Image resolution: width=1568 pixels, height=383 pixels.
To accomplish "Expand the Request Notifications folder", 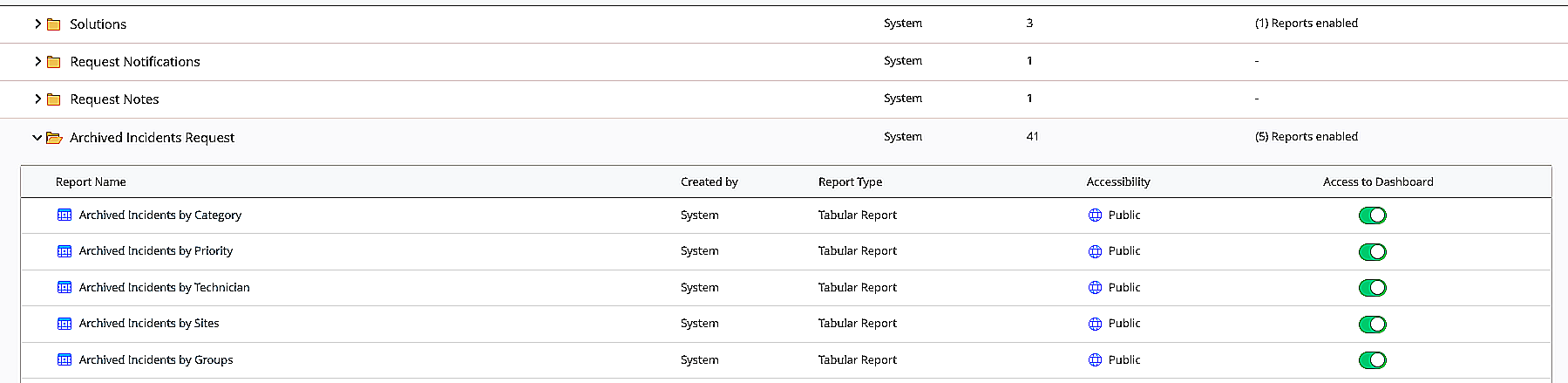I will point(37,62).
